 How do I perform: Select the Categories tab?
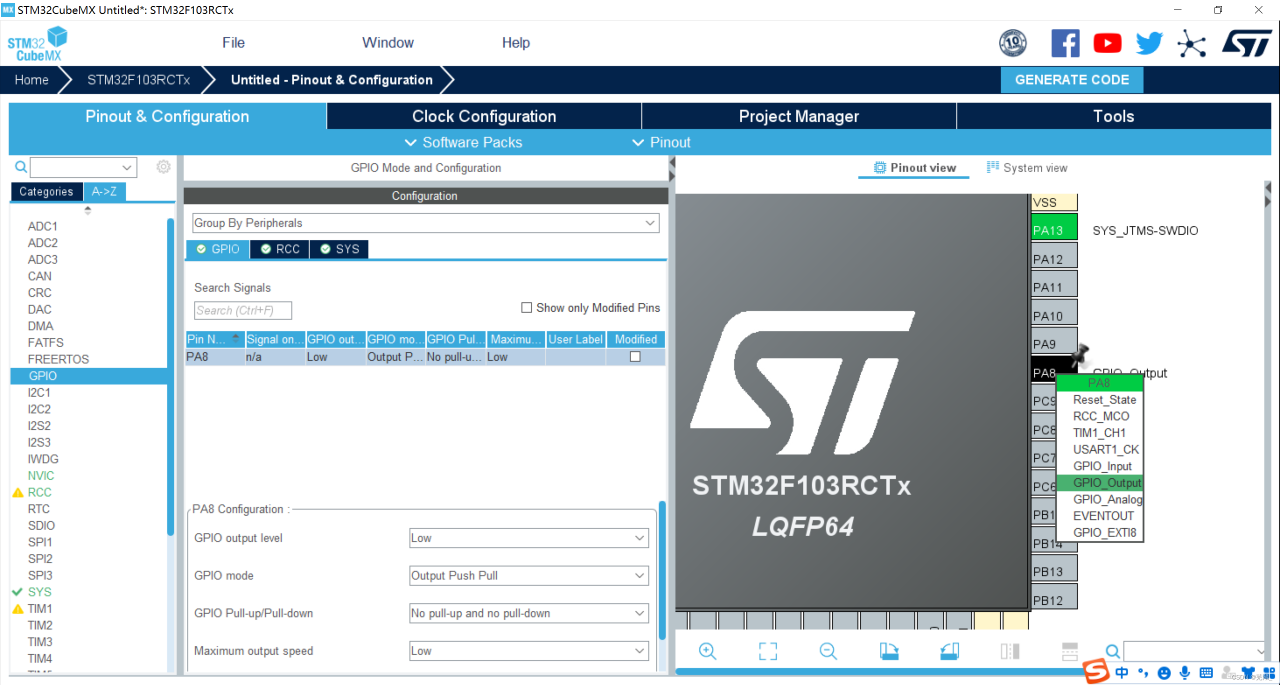(x=46, y=191)
